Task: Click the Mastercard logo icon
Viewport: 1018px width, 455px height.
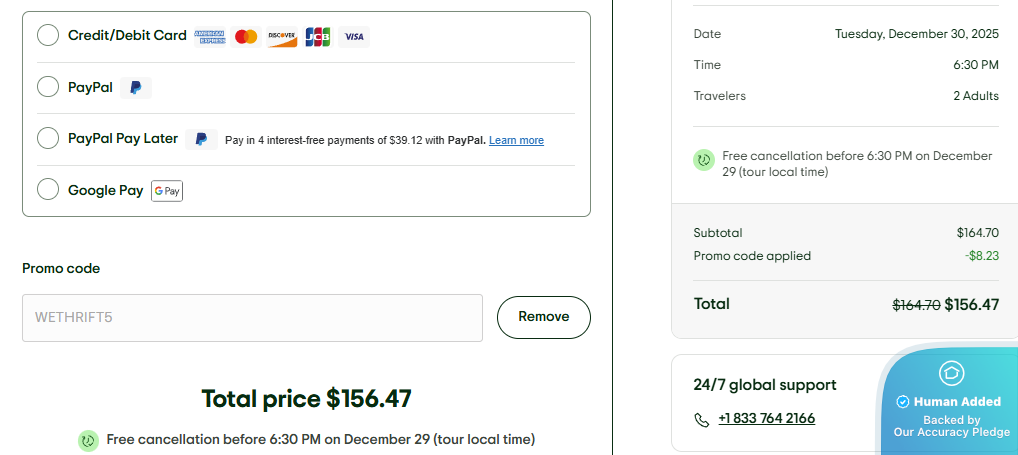Action: [x=245, y=37]
